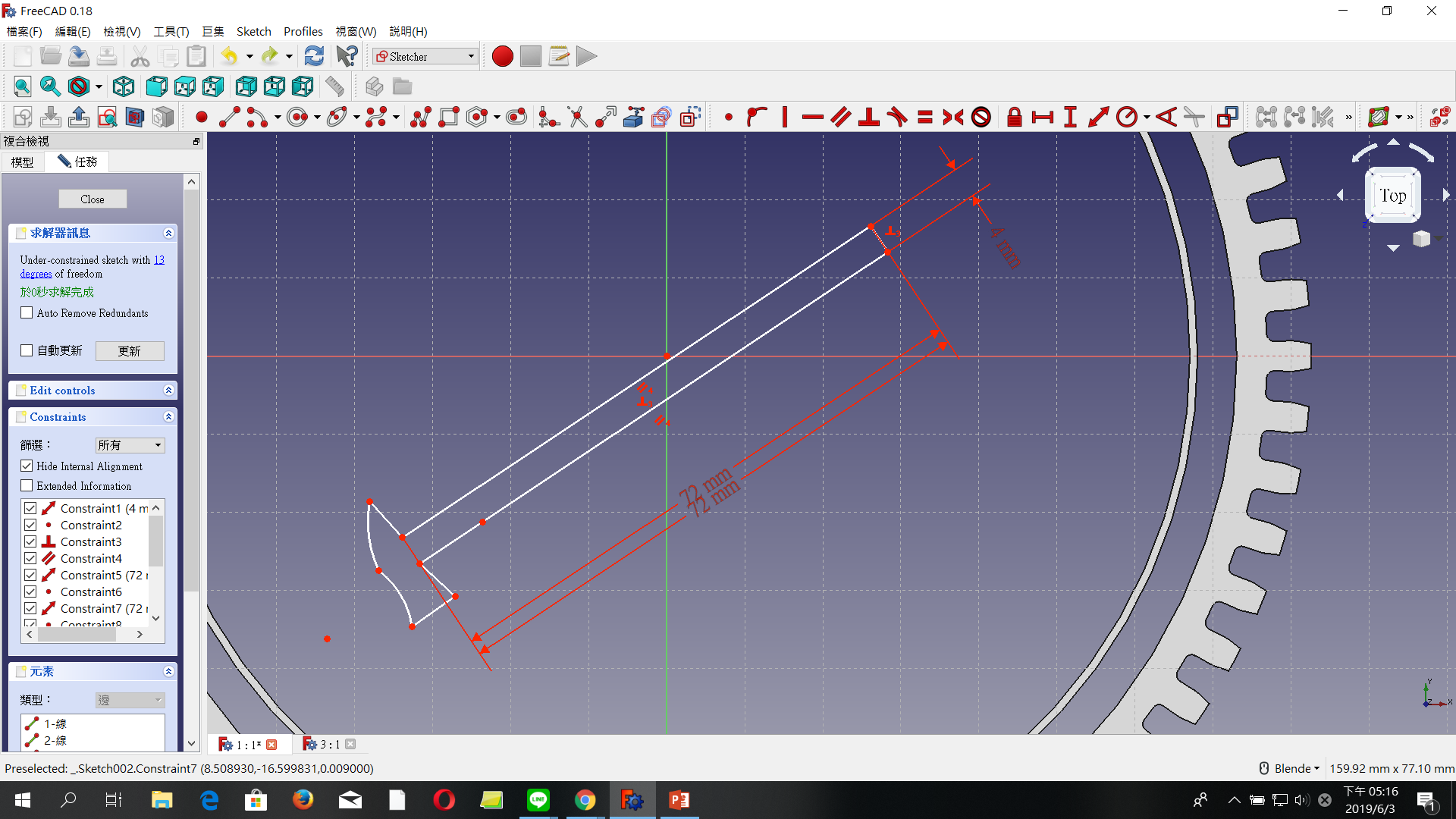Select the create arc tool
The width and height of the screenshot is (1456, 819).
coord(257,117)
